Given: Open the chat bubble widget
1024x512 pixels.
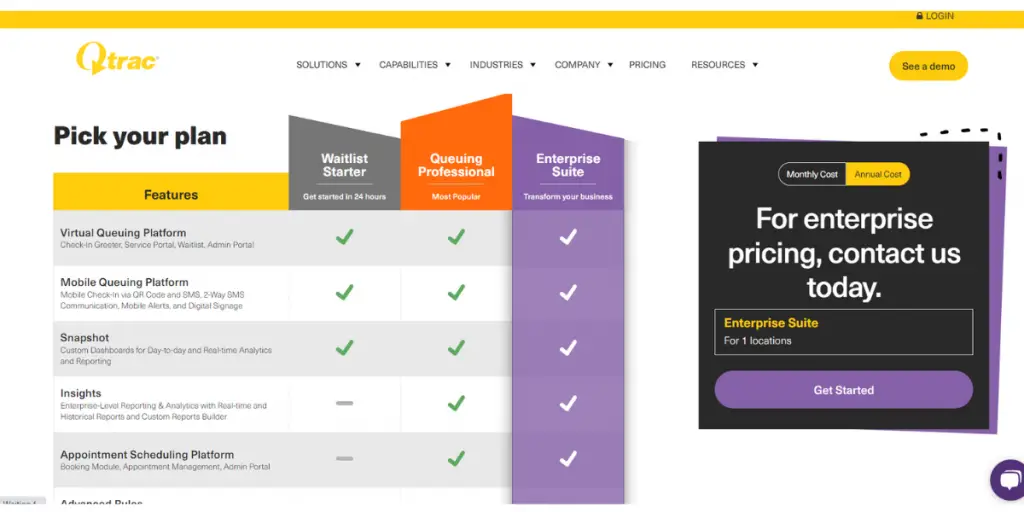Looking at the screenshot, I should pos(1007,480).
